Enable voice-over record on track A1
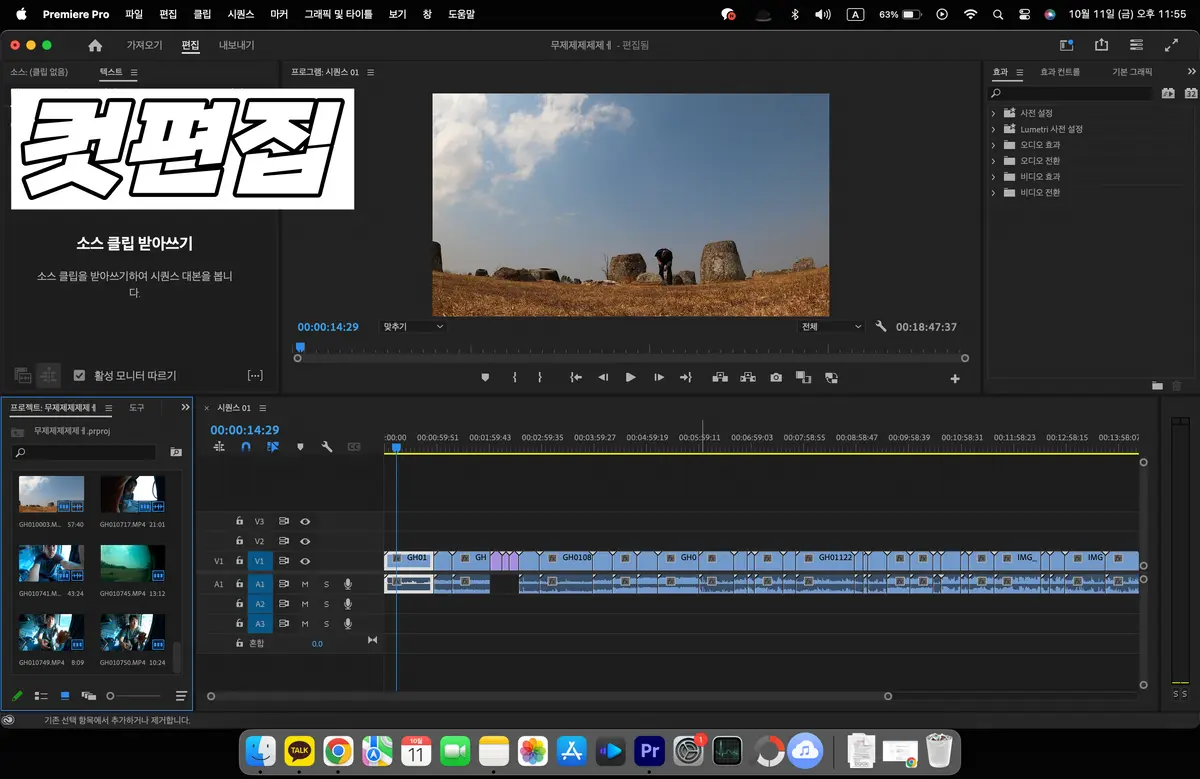Image resolution: width=1200 pixels, height=779 pixels. [348, 584]
